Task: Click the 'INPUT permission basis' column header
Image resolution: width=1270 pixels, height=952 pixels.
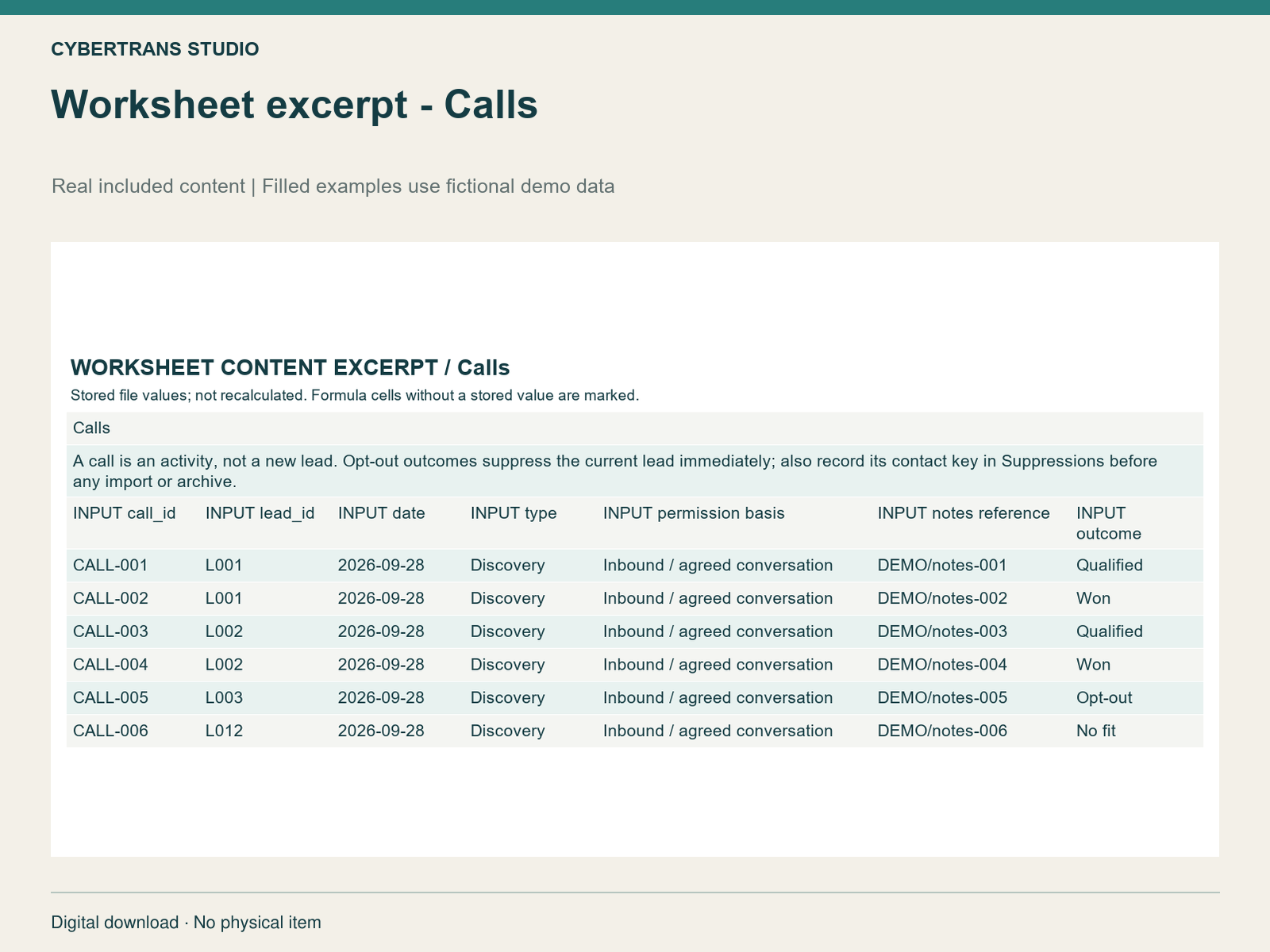Action: (x=694, y=513)
